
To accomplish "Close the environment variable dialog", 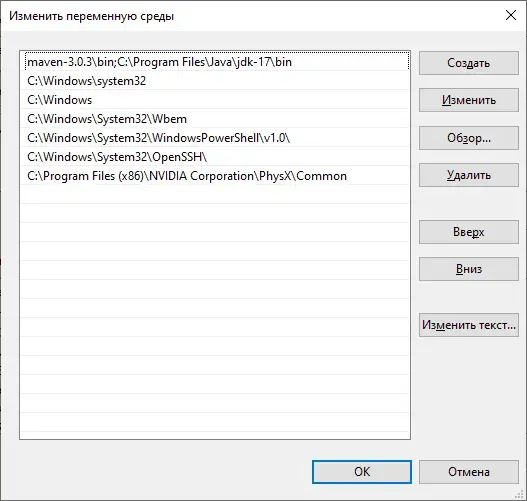I will tap(511, 15).
